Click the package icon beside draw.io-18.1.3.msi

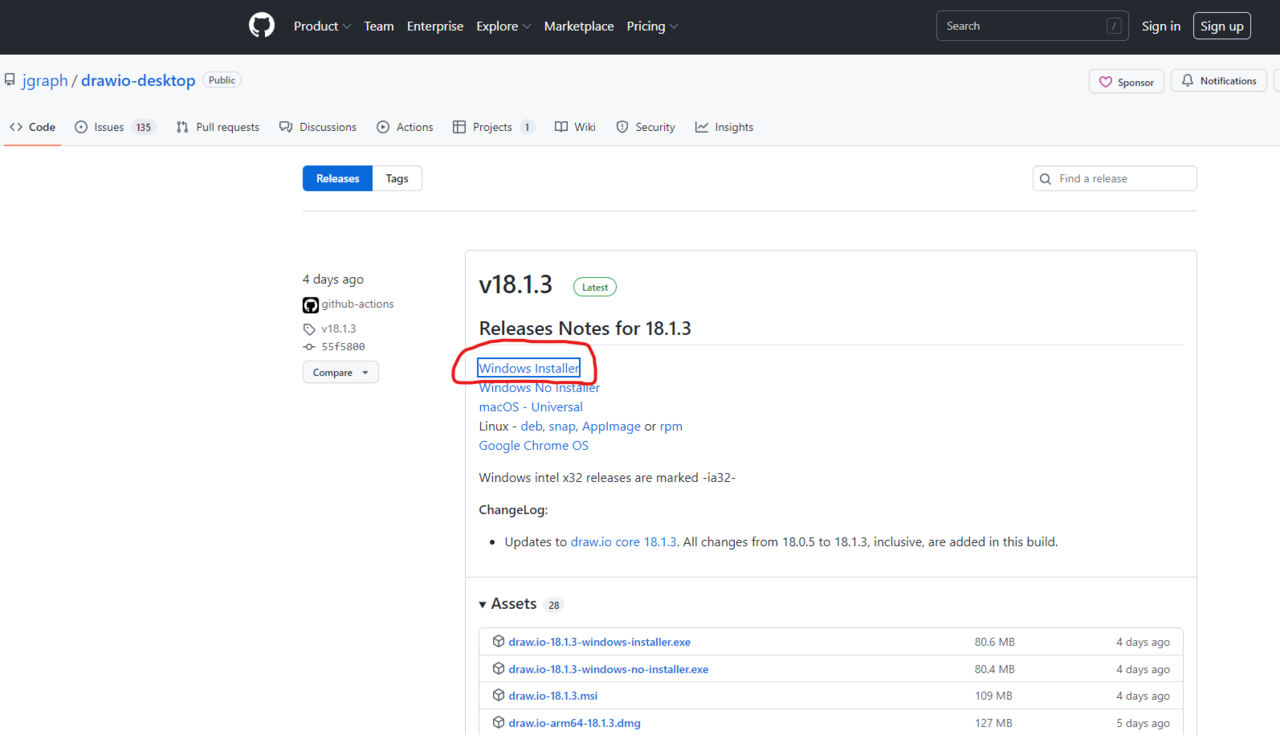pos(498,695)
